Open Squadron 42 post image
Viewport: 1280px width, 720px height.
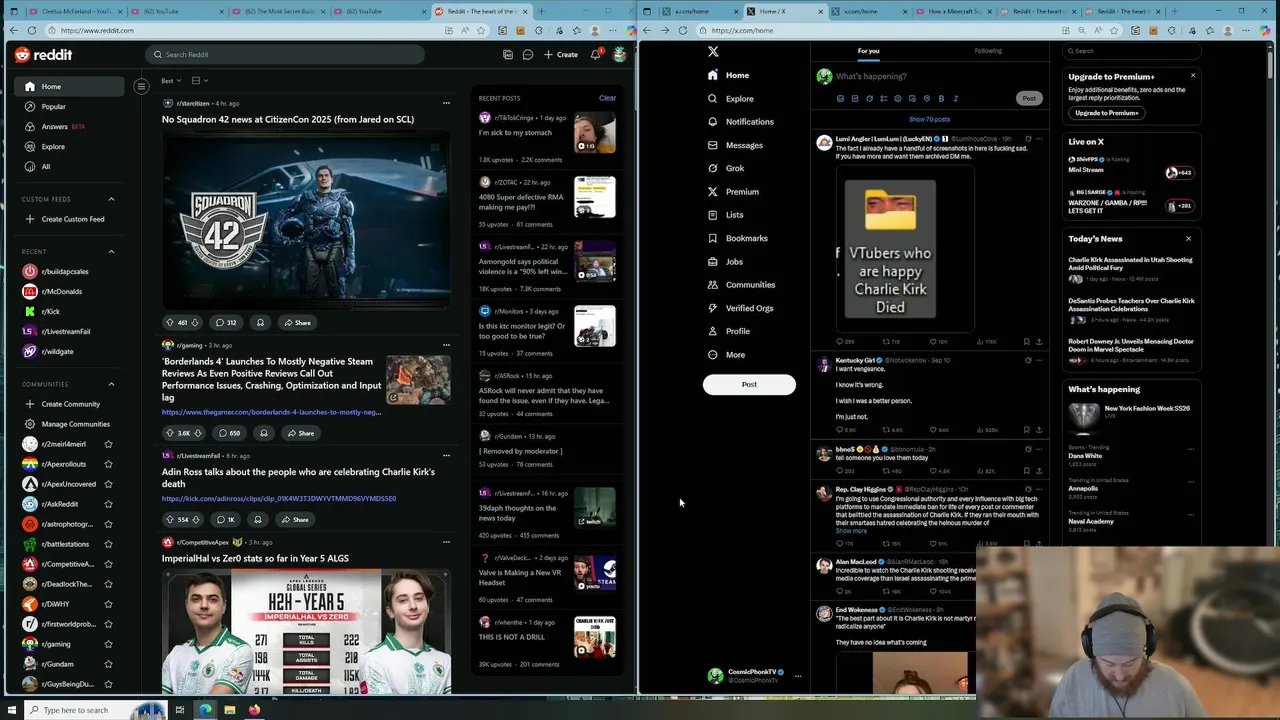[x=306, y=220]
